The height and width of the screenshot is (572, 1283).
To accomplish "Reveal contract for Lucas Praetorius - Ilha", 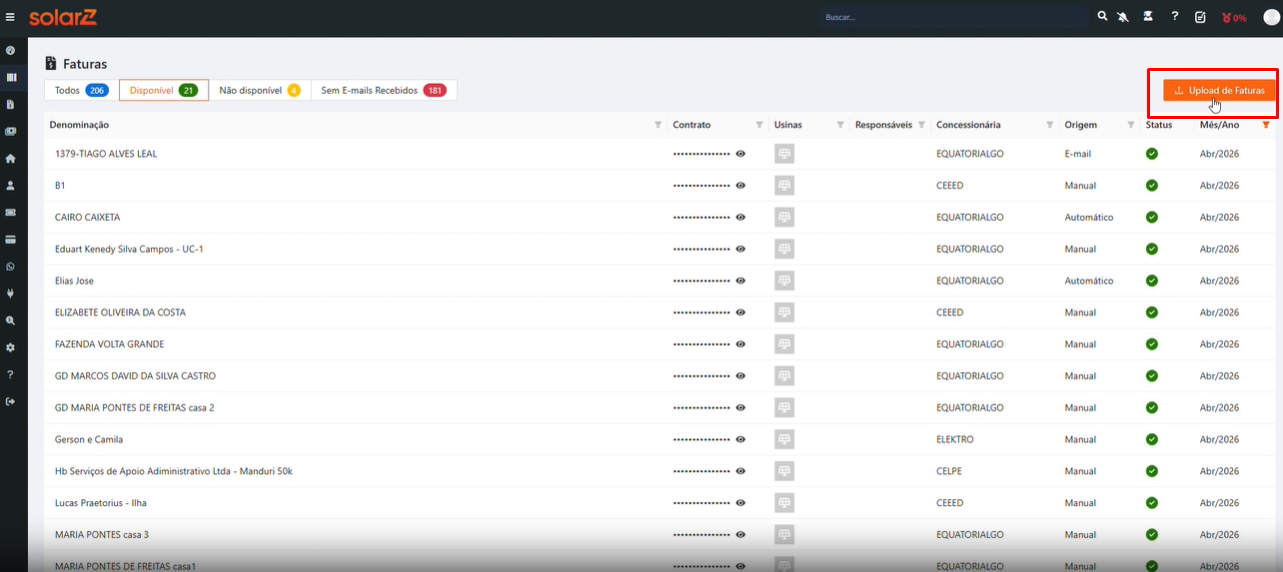I will (x=741, y=503).
